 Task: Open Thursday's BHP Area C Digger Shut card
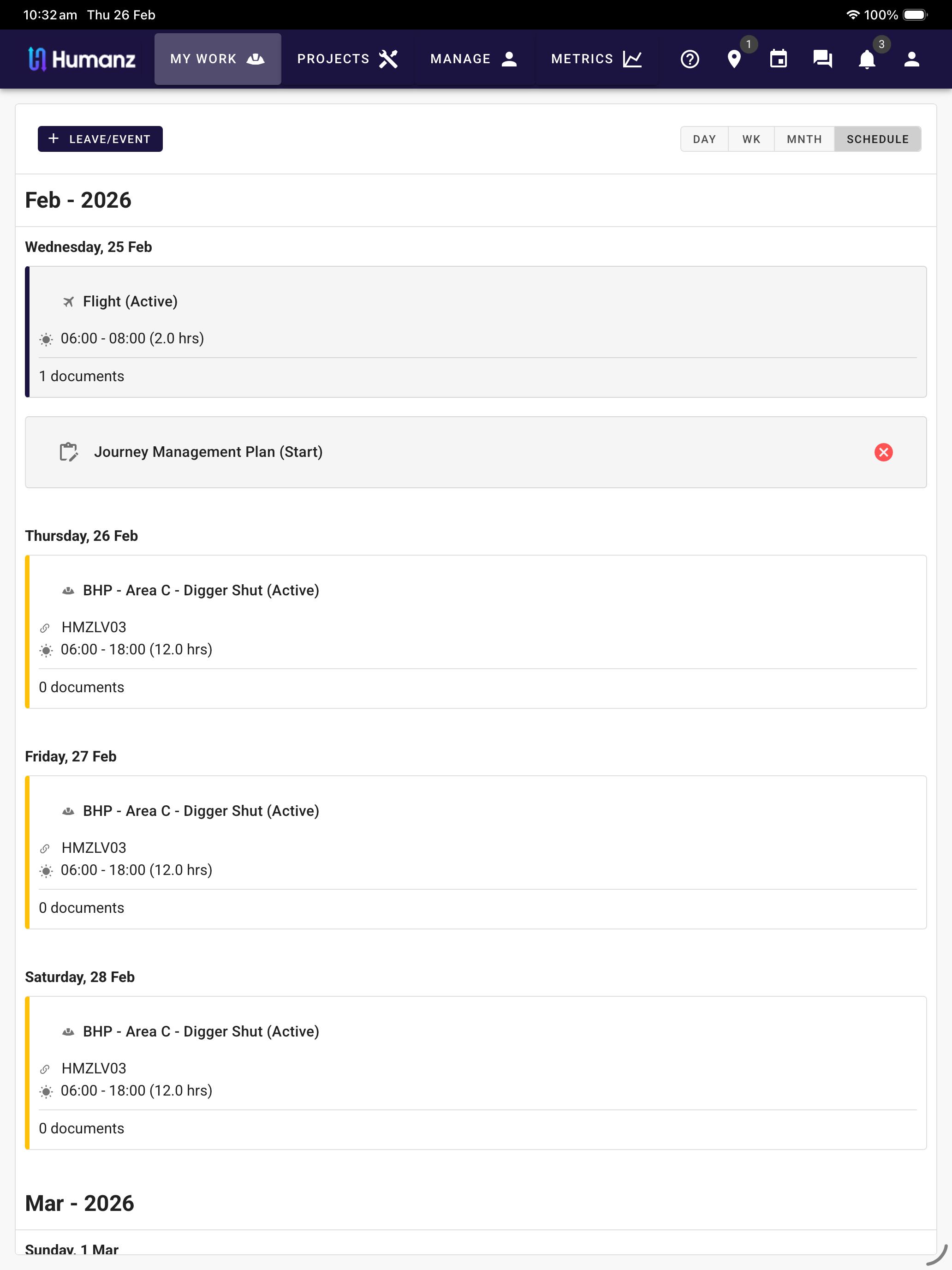click(476, 632)
